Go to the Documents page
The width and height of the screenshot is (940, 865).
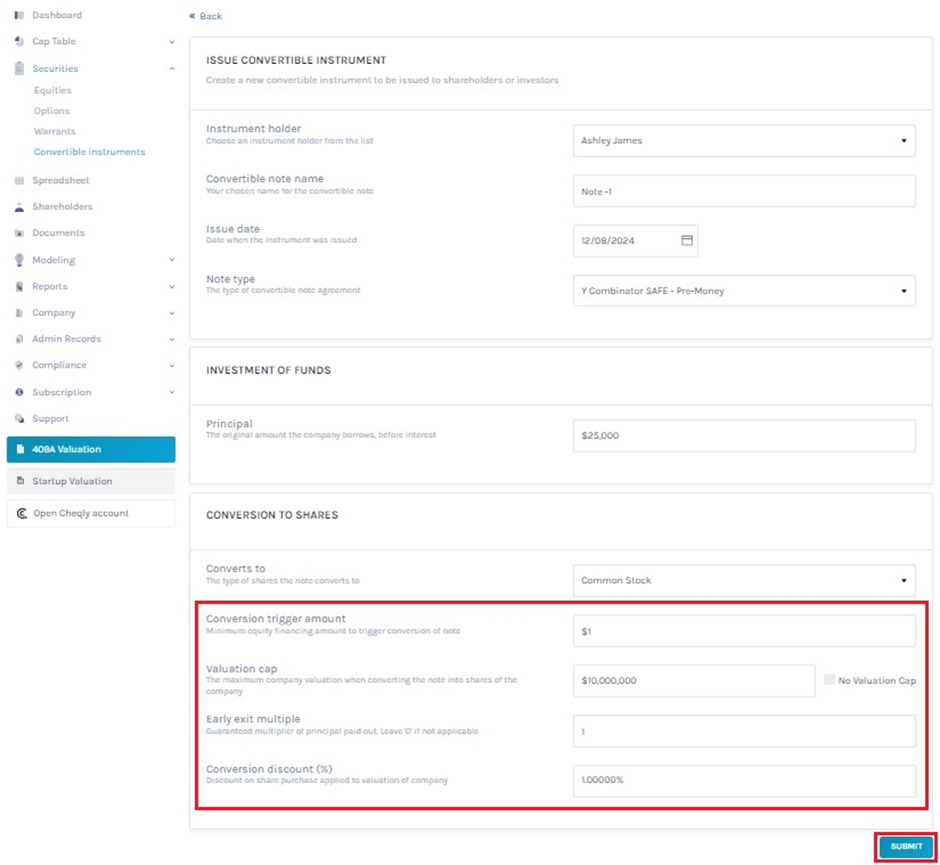(58, 233)
